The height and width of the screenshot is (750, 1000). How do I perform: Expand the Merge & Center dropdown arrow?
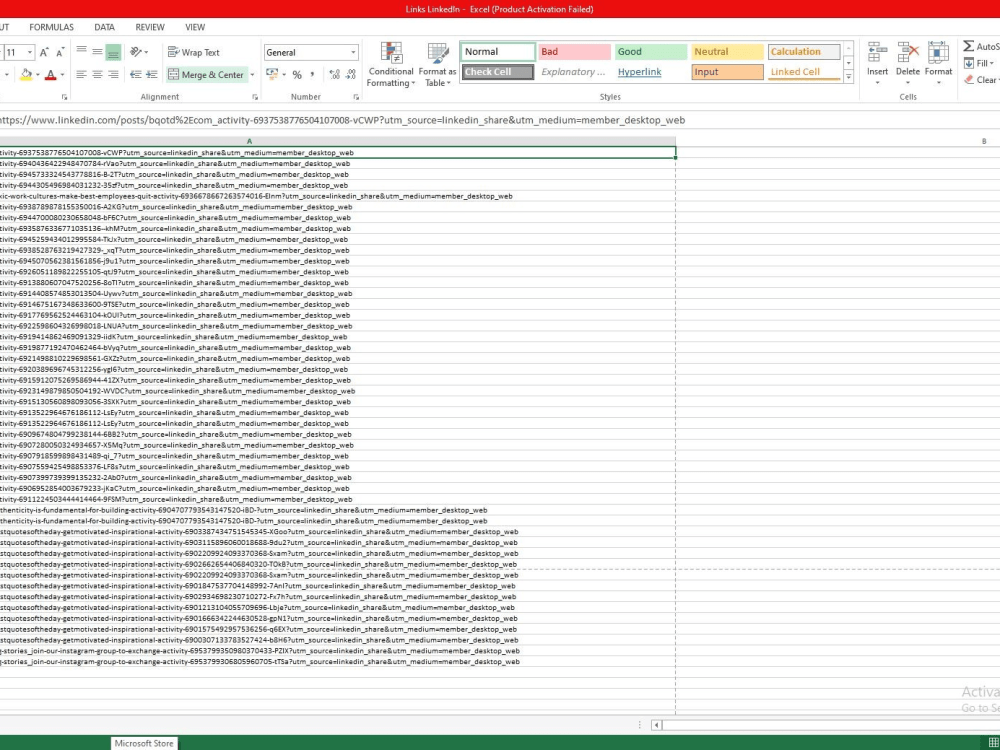coord(252,75)
